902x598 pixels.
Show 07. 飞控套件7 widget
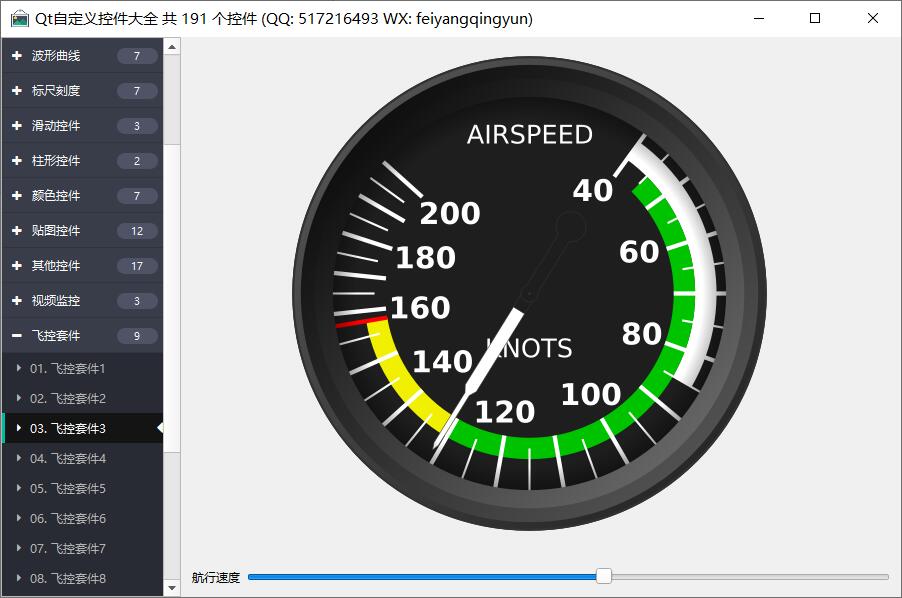tap(67, 549)
